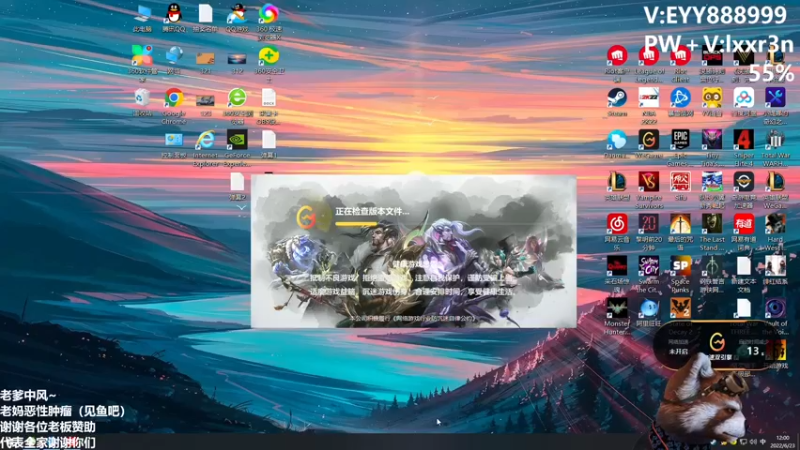This screenshot has width=800, height=450.
Task: Open the 此电脑 (This PC) desktop icon
Action: [x=142, y=14]
